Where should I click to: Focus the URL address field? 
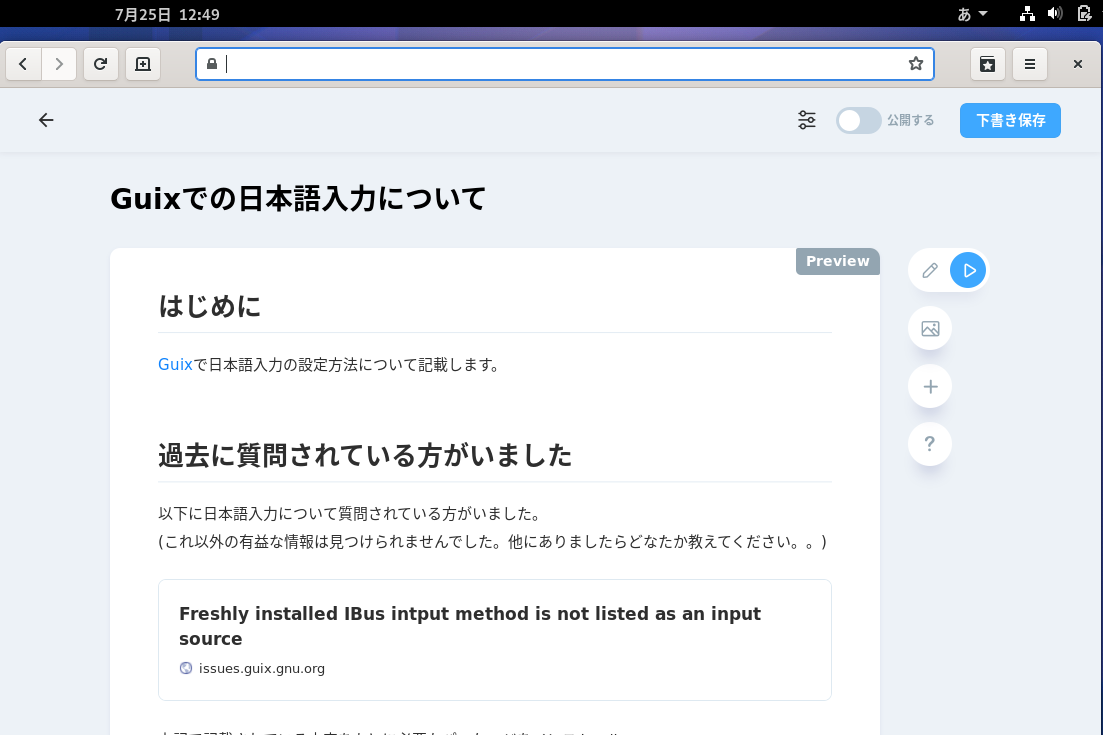564,64
